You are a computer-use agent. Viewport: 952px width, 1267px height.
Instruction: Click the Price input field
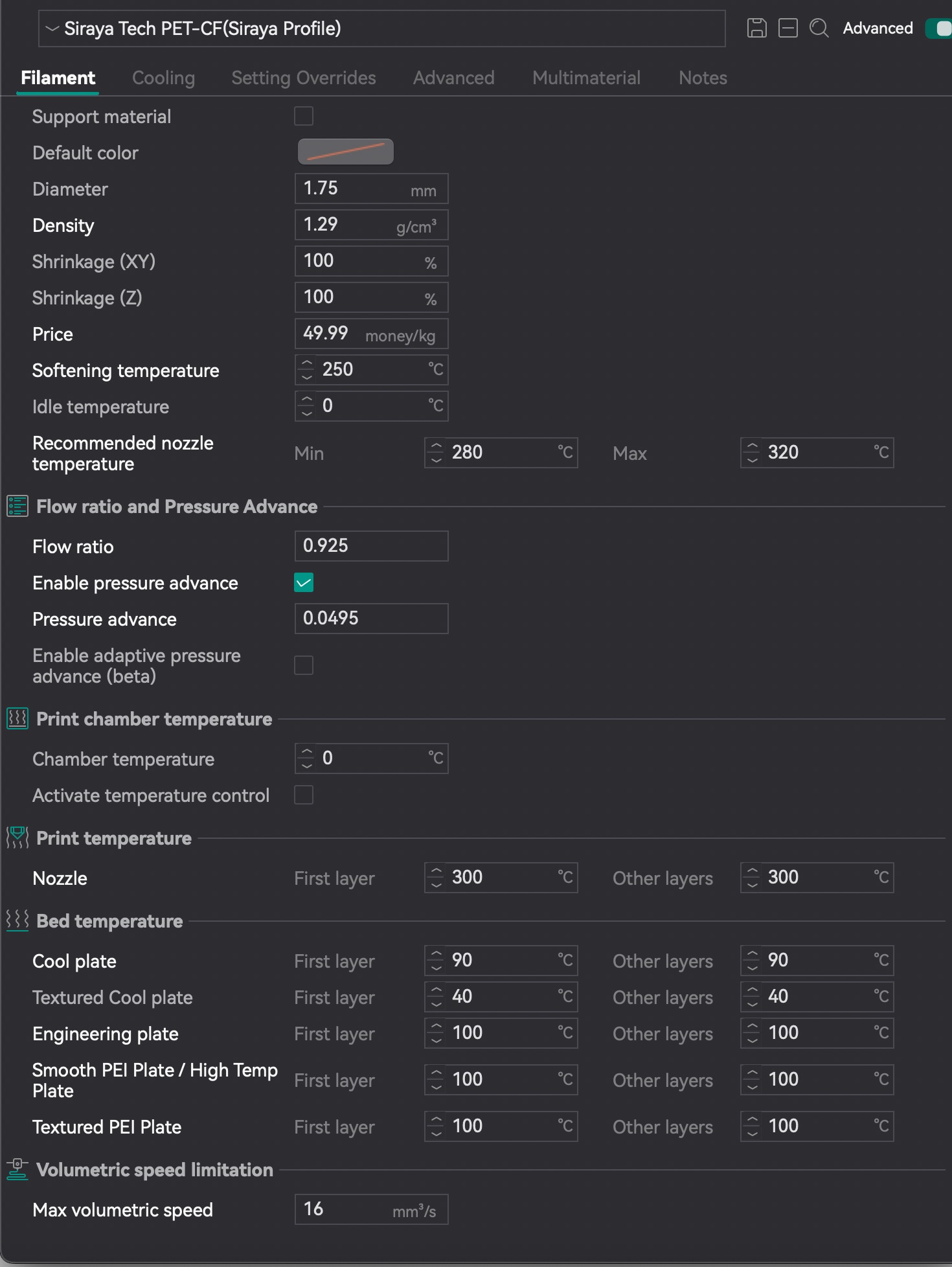(x=372, y=334)
